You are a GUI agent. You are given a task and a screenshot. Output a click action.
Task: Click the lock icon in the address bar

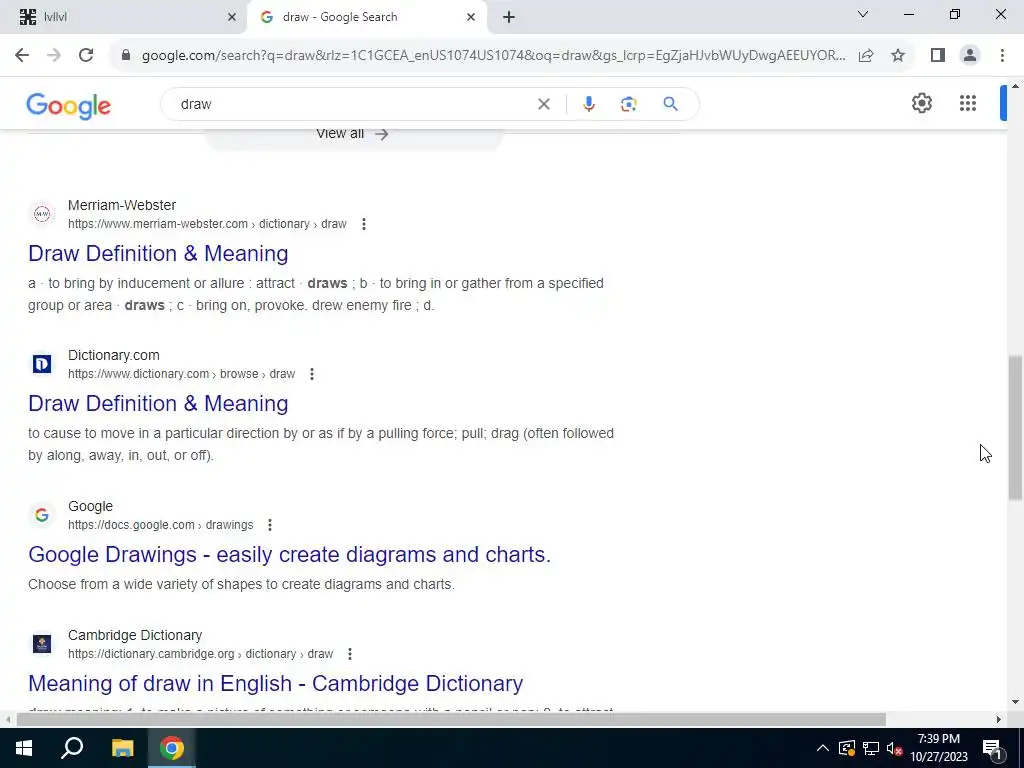[126, 55]
